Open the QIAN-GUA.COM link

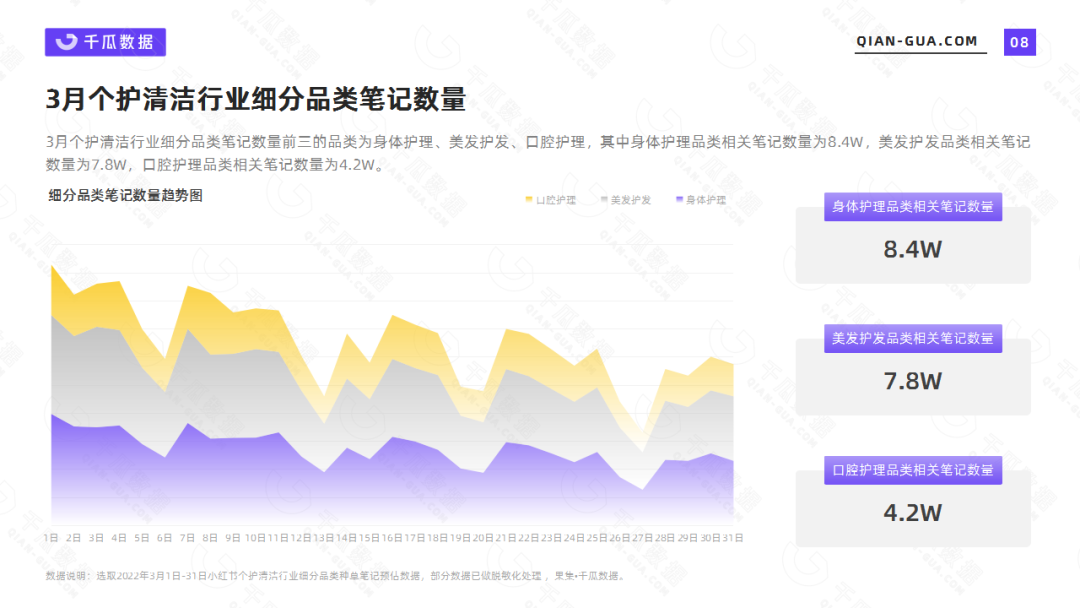point(917,42)
